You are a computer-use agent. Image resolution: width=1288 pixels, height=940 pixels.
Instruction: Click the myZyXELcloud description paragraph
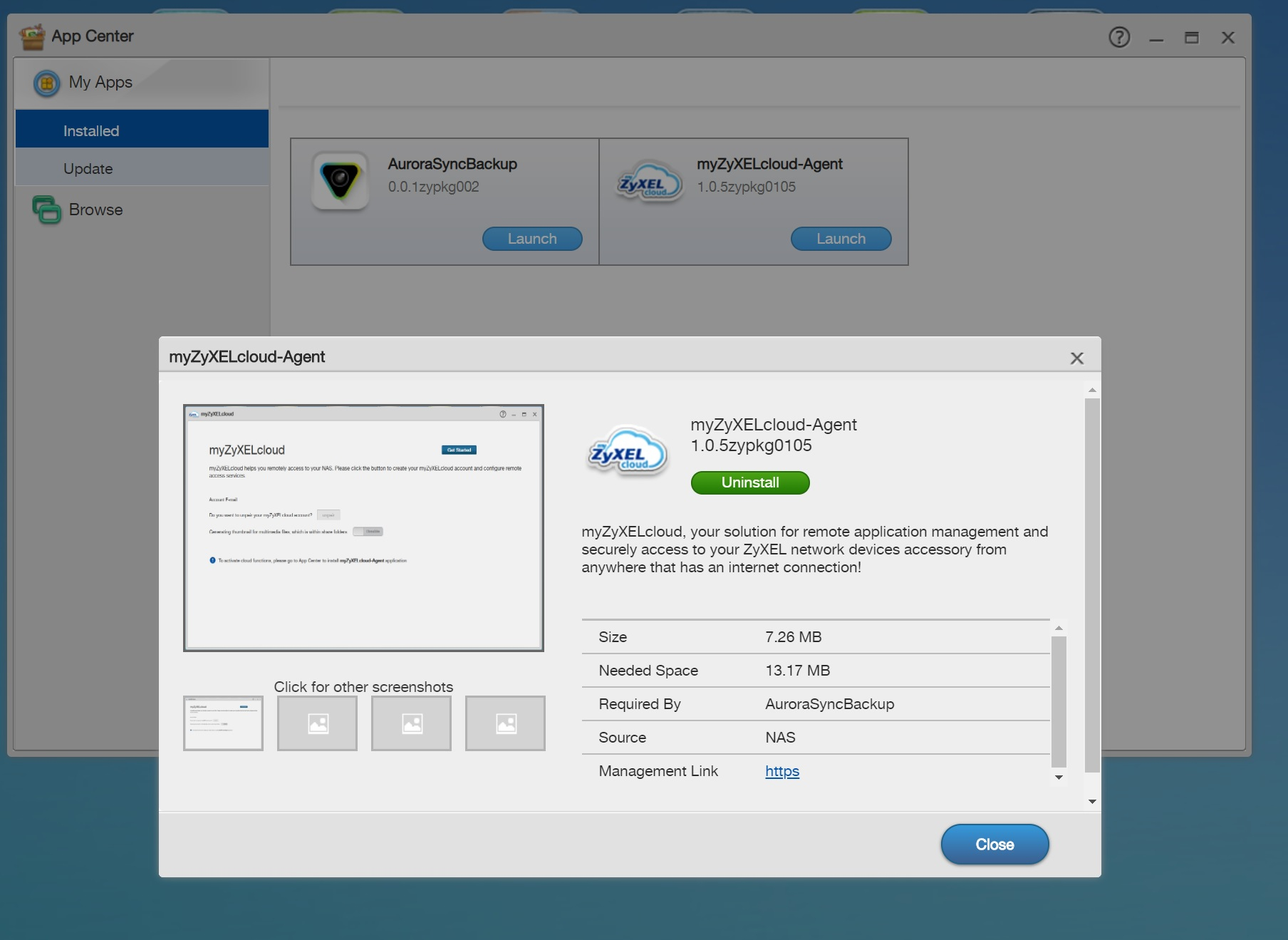[814, 549]
